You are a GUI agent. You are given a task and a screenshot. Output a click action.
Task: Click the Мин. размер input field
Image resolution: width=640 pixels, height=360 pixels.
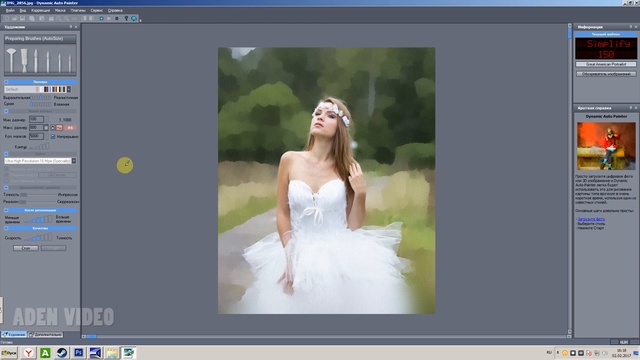(x=36, y=119)
